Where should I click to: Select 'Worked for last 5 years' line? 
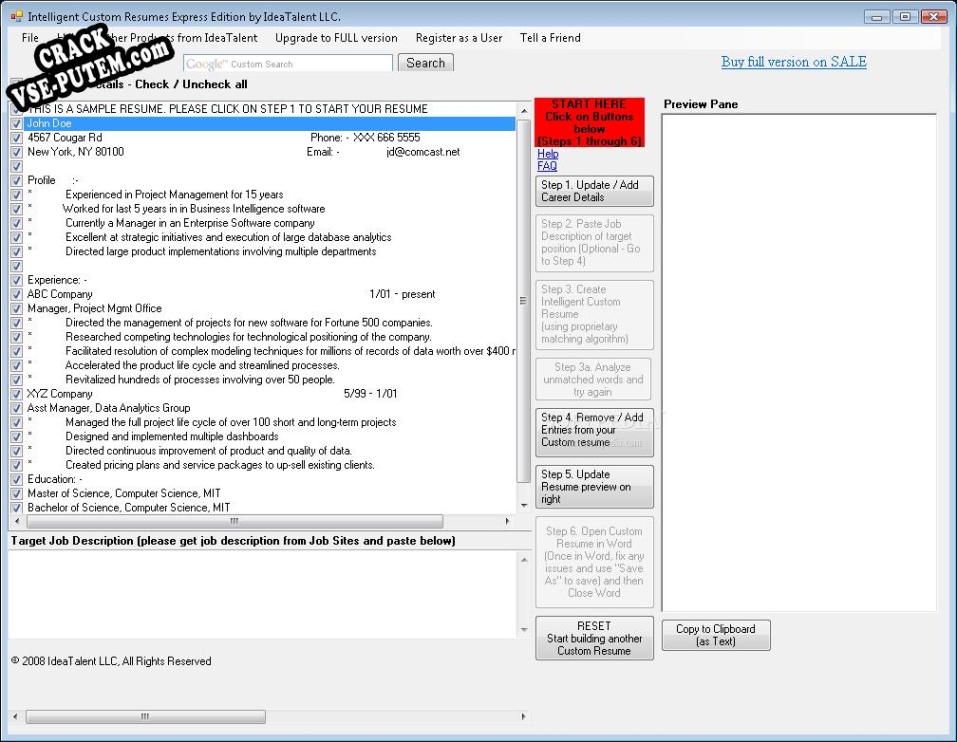pos(193,209)
